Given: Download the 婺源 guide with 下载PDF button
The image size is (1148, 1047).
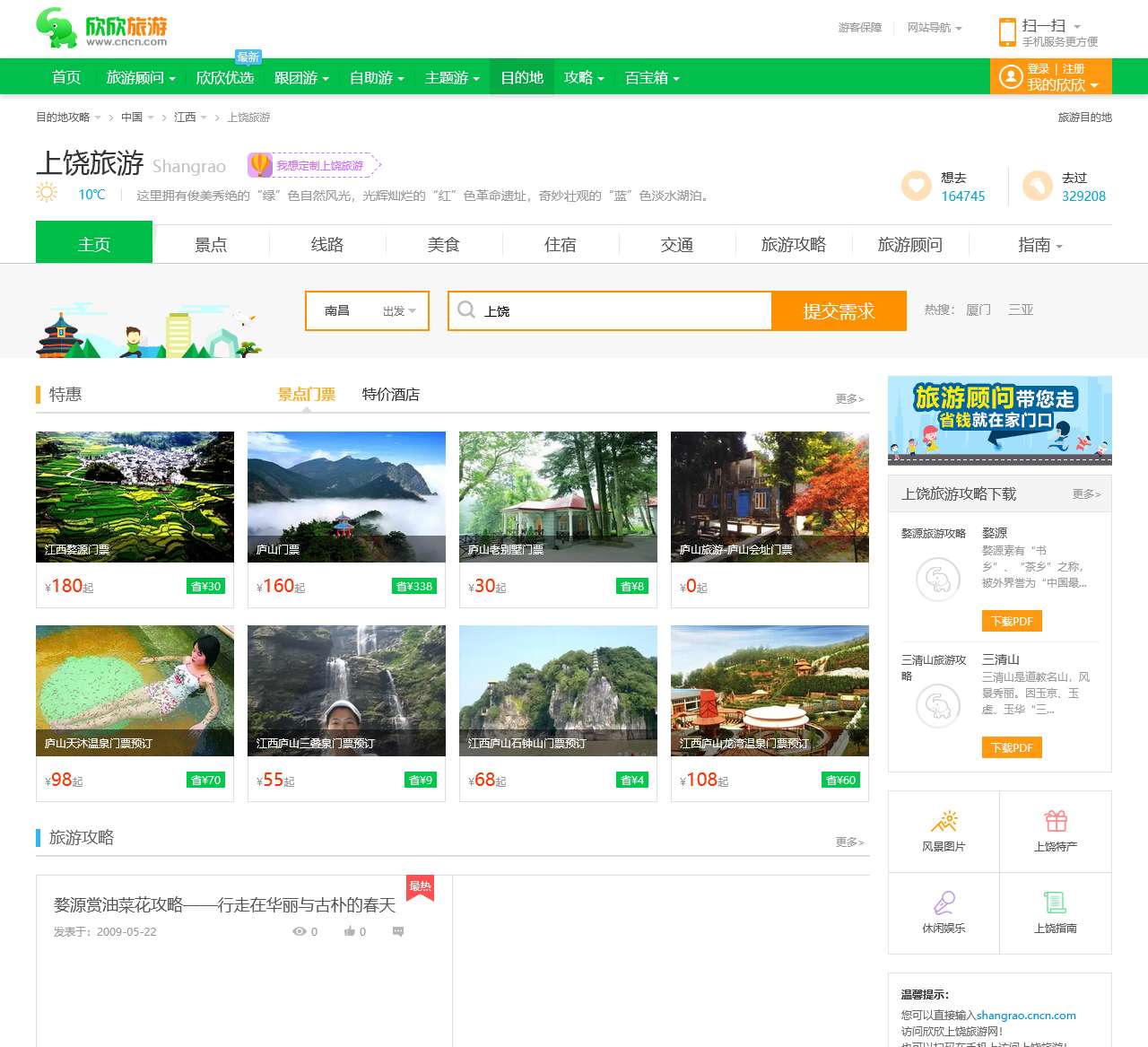Looking at the screenshot, I should pyautogui.click(x=1012, y=621).
